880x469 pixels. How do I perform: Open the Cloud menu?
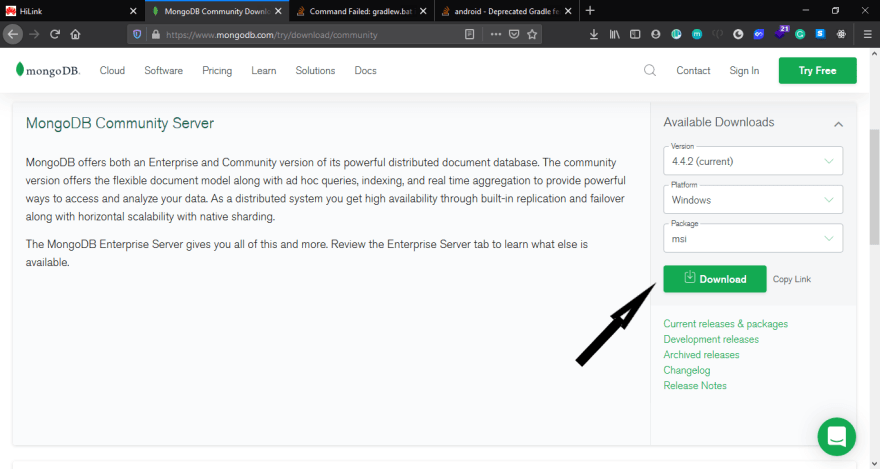[112, 71]
